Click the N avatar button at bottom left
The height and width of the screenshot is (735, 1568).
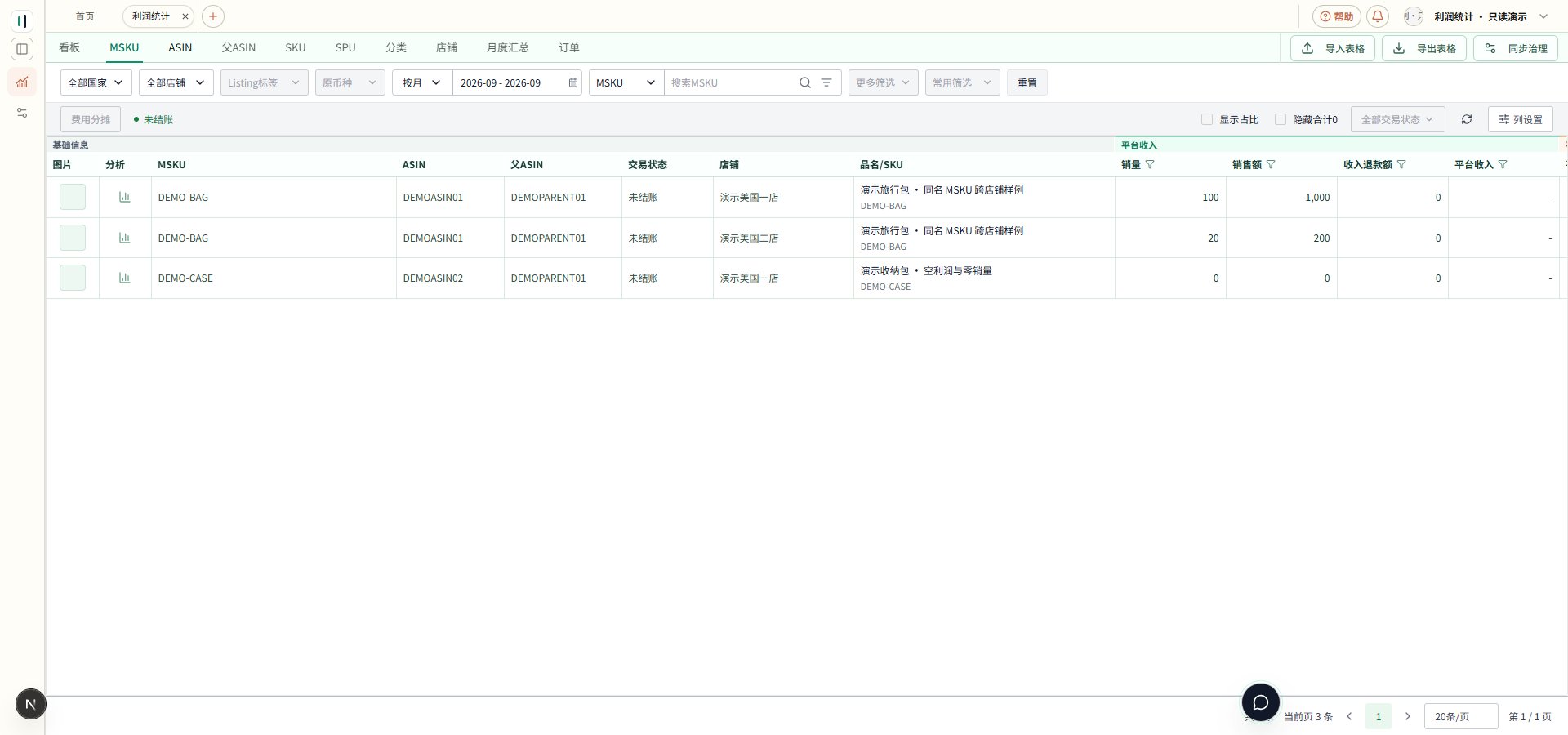tap(31, 704)
